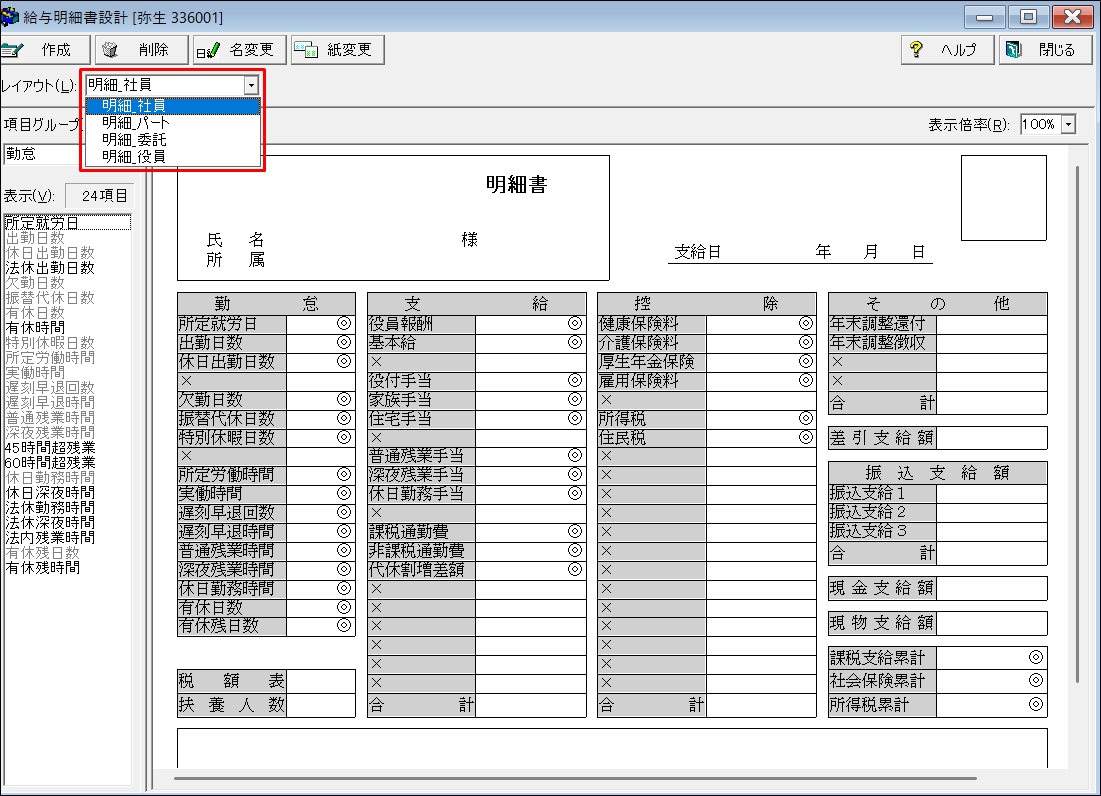
Task: Open help with the ヘルプ question icon
Action: (x=916, y=50)
